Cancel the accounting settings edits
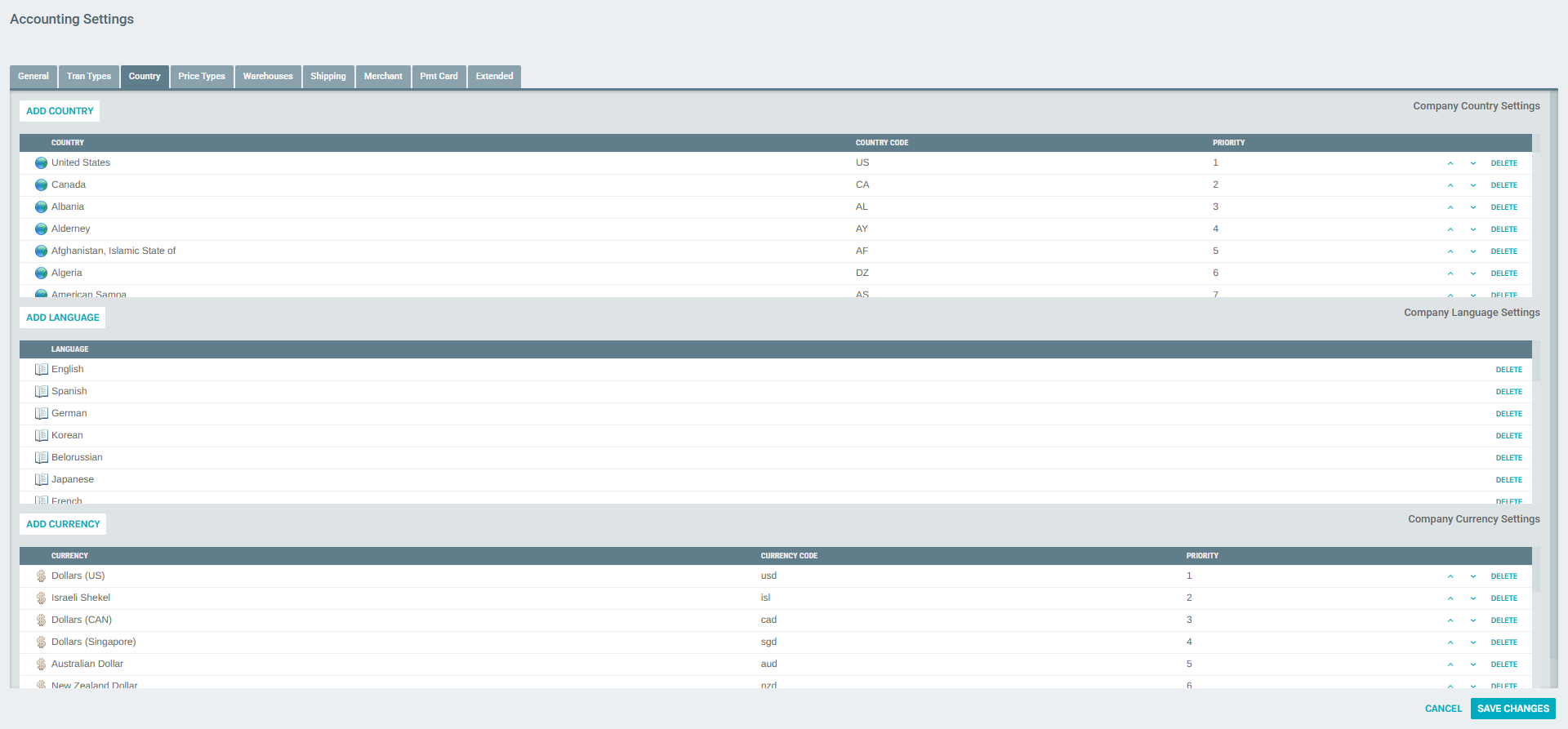 [x=1443, y=709]
